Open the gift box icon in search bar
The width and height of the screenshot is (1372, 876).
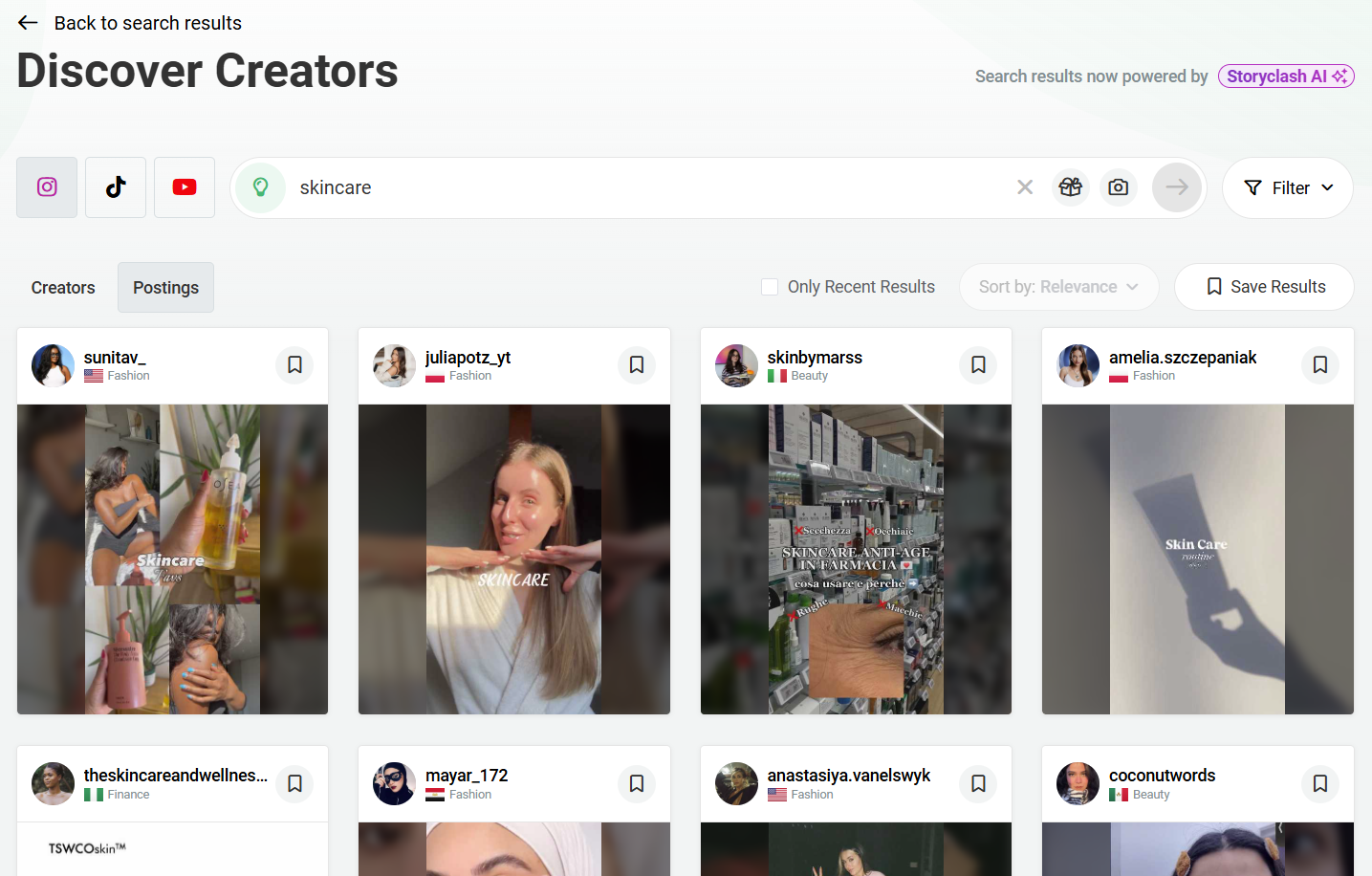pos(1071,187)
